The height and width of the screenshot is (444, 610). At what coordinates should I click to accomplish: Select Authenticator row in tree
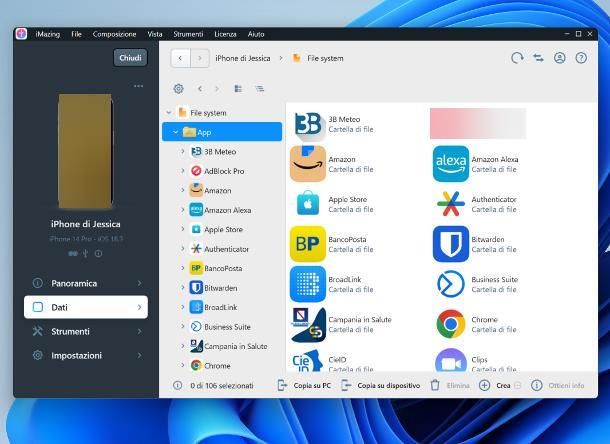pos(222,249)
